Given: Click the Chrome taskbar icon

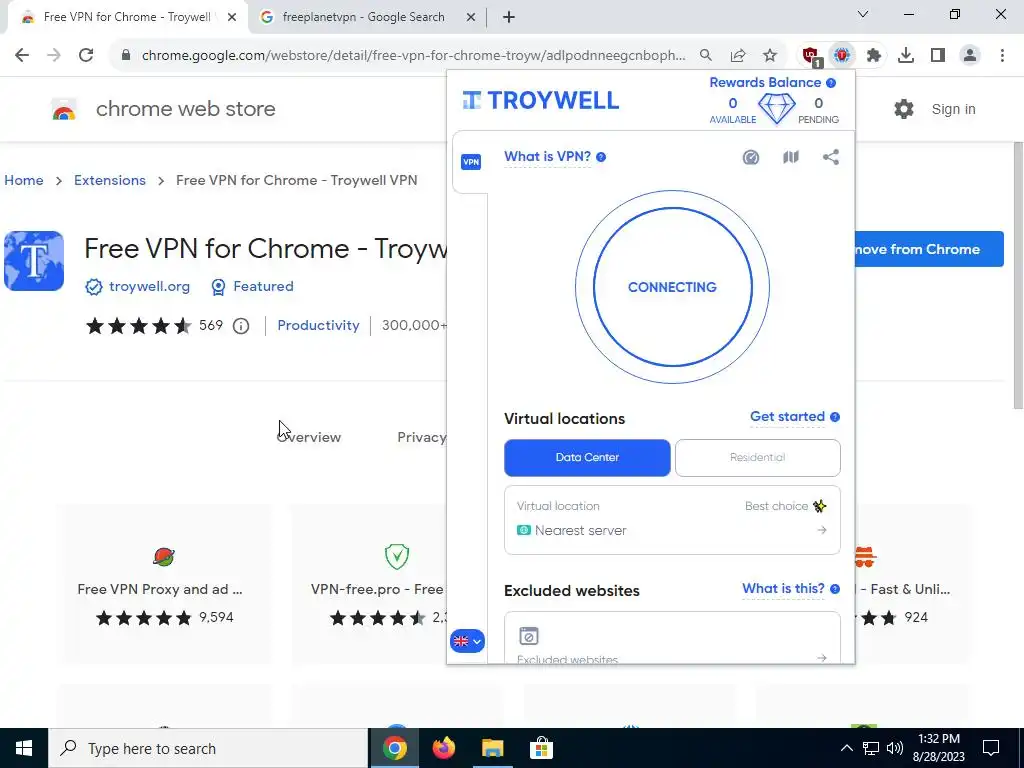Looking at the screenshot, I should click(x=394, y=748).
